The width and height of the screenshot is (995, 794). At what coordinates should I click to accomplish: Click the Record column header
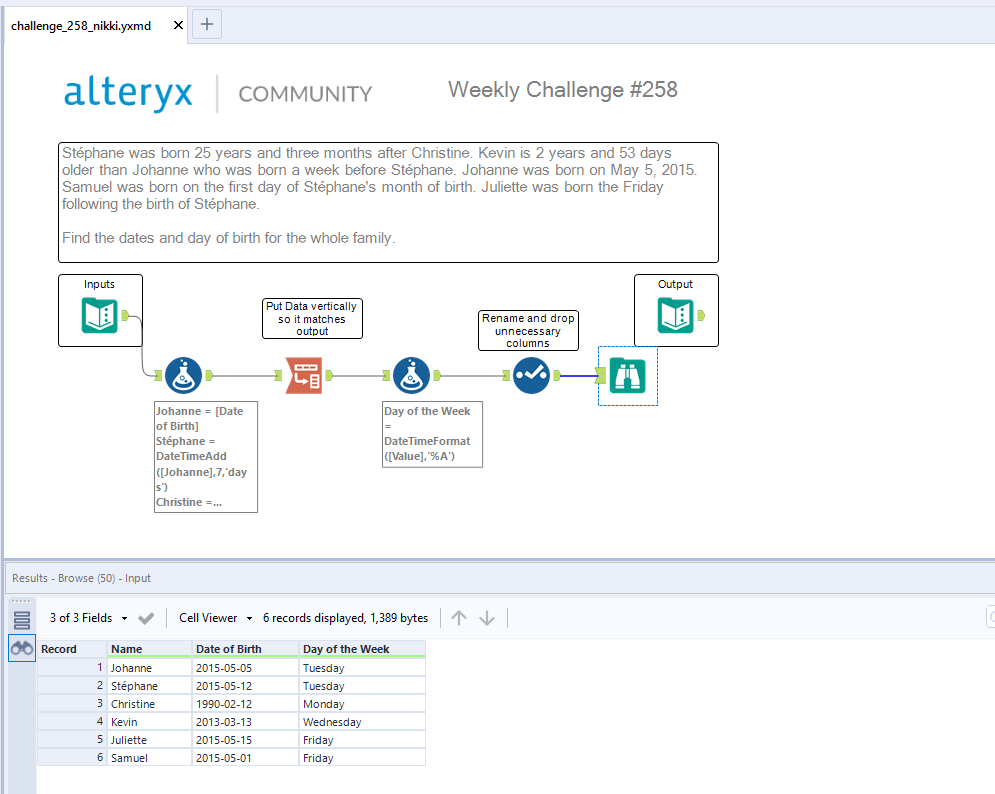[72, 649]
